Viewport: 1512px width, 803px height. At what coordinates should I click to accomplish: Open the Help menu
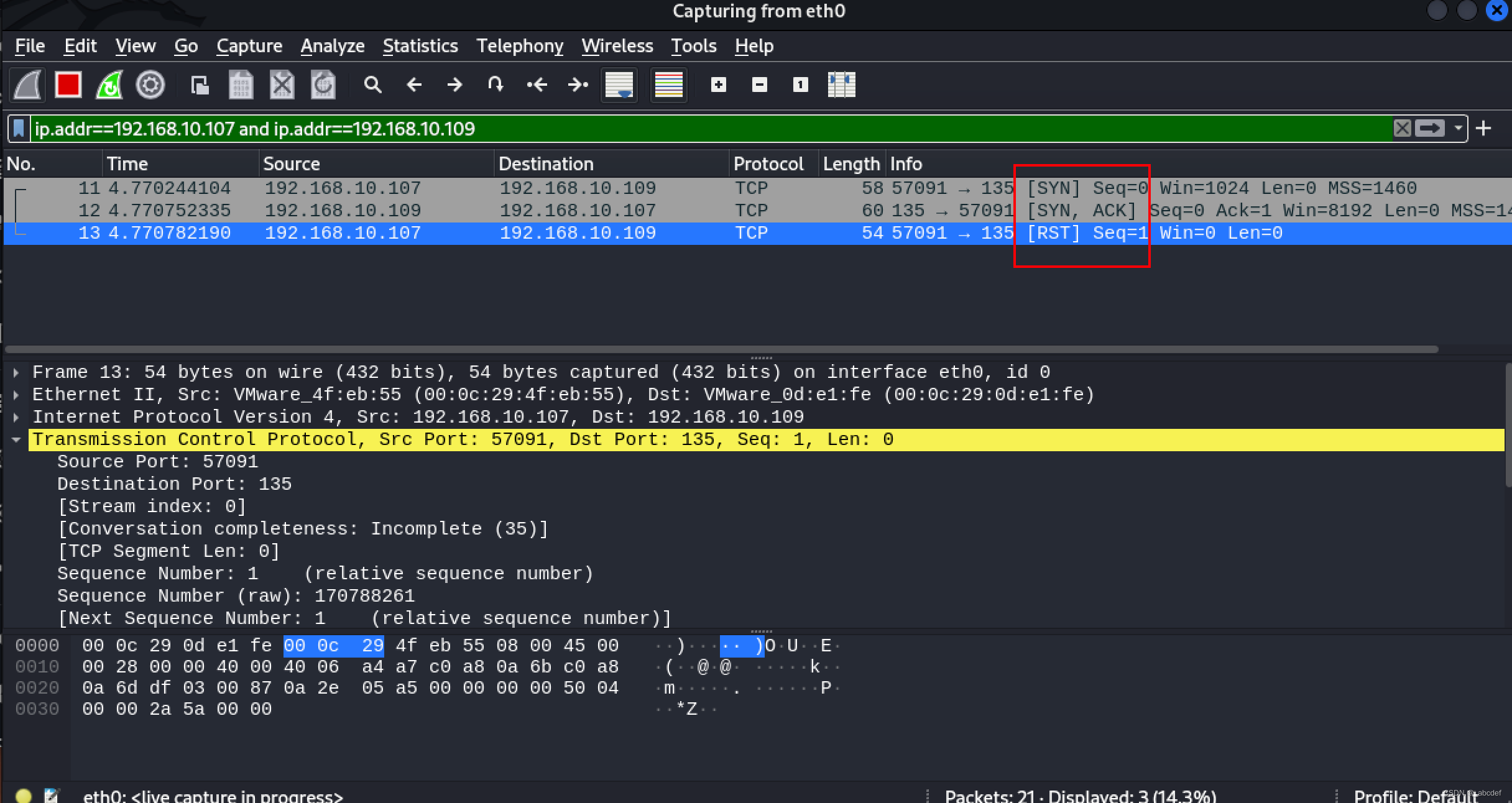pos(754,46)
